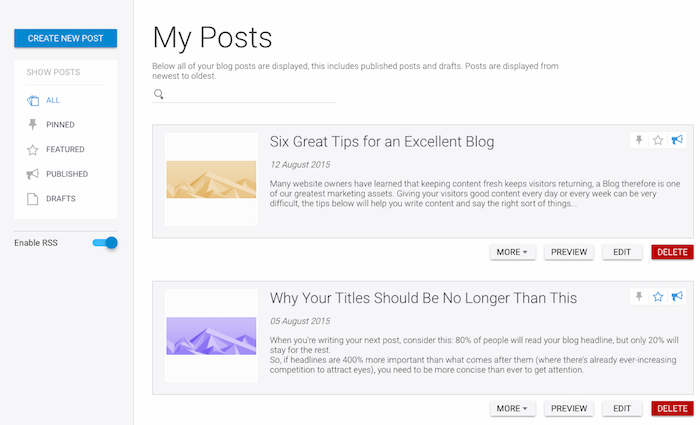Click the pin icon on Six Great Tips post
Viewport: 700px width, 425px height.
coord(639,140)
